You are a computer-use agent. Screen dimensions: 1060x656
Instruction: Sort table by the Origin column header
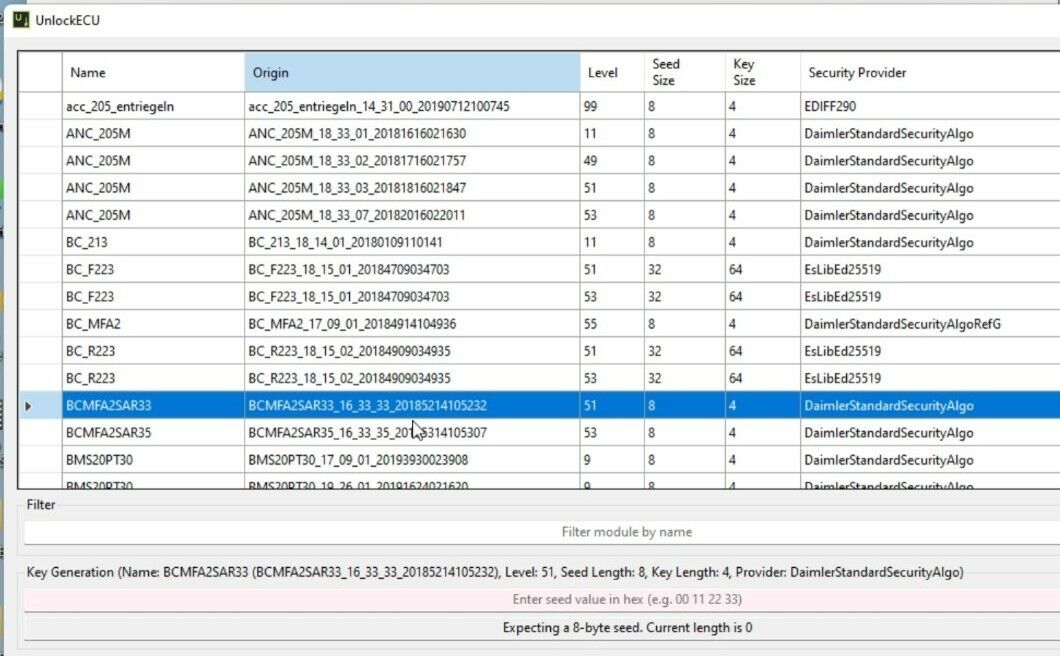[411, 73]
